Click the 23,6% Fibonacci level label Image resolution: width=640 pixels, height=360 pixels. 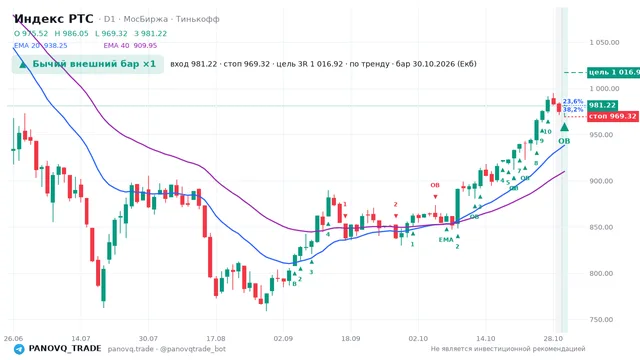pyautogui.click(x=573, y=101)
